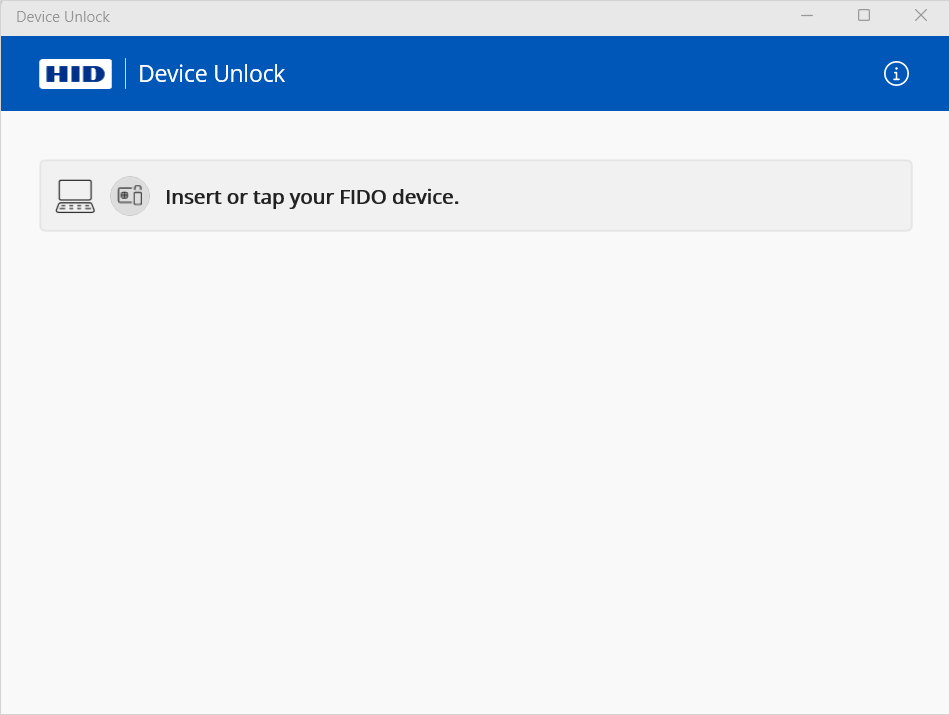Open the info icon in the header
Screen dimensions: 950x715
click(x=896, y=74)
